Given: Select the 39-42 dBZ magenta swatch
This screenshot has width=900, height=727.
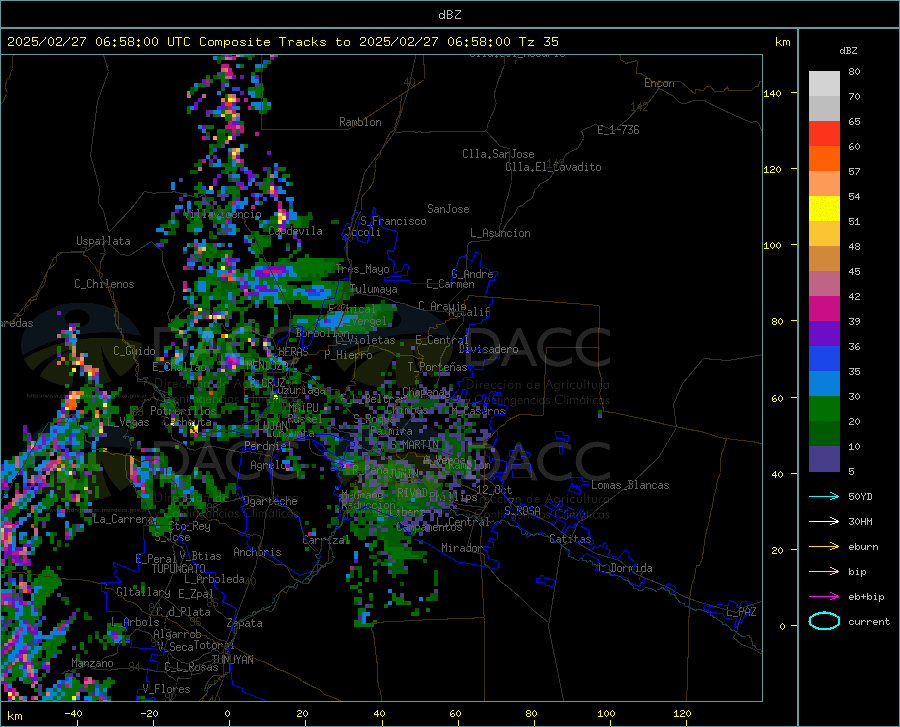Looking at the screenshot, I should tap(824, 309).
